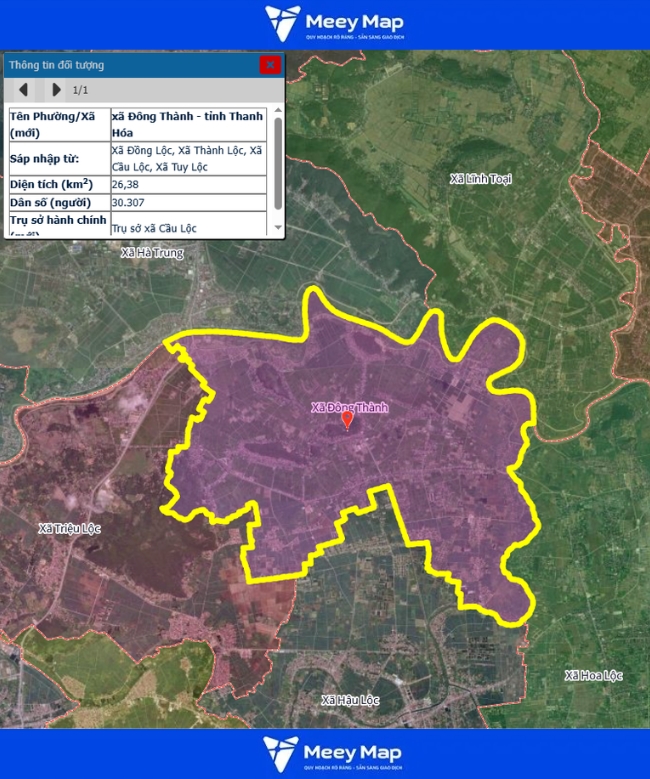Close the Thông tin đối tượng panel

269,65
